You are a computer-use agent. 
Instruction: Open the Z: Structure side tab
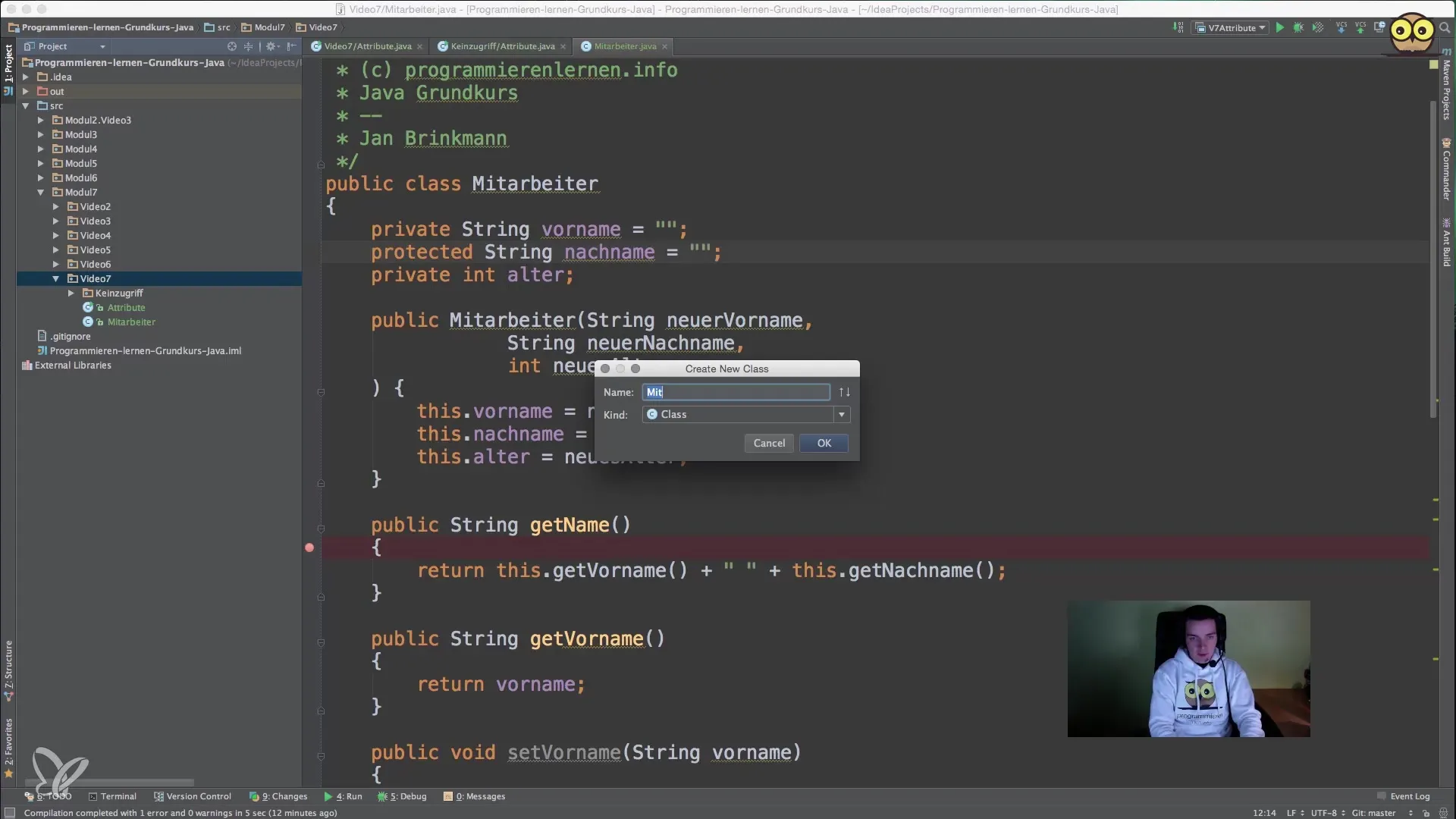click(x=8, y=670)
